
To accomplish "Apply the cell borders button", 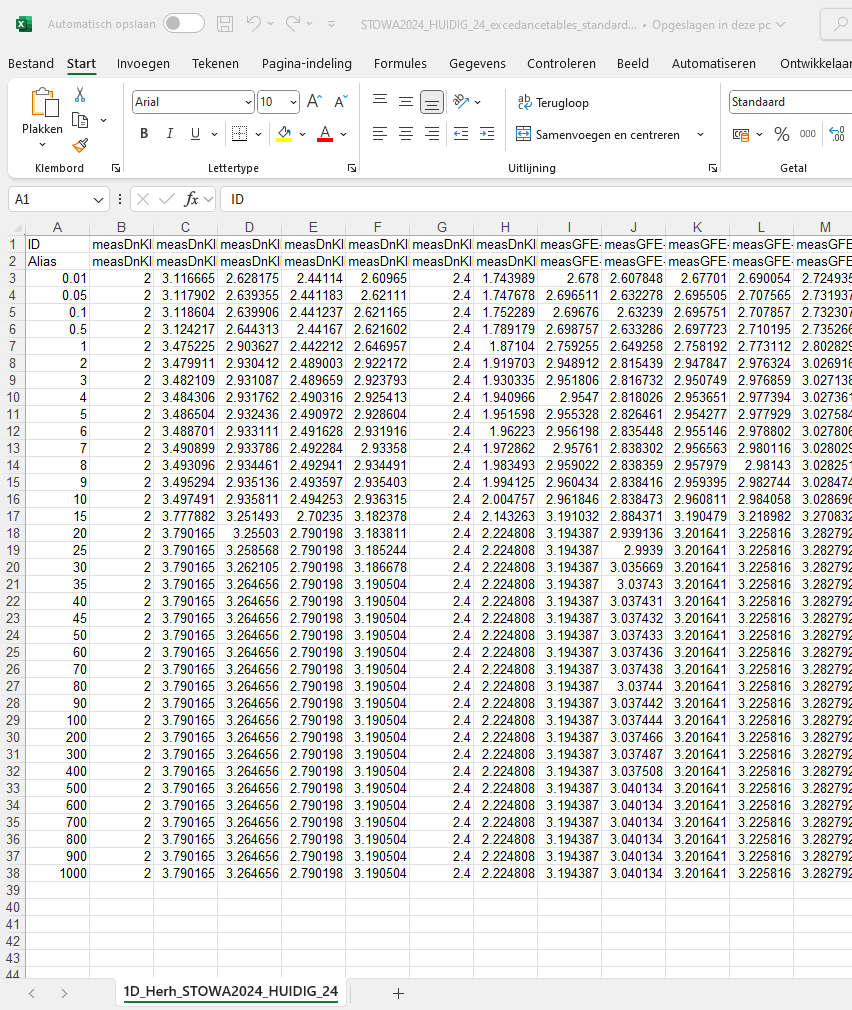I will 240,133.
